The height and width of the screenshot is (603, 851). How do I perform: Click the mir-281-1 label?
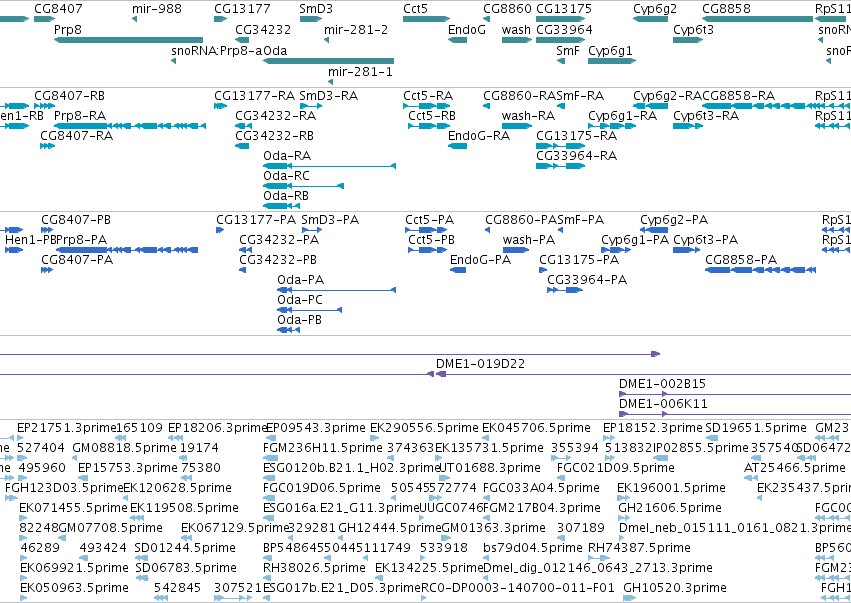coord(360,72)
